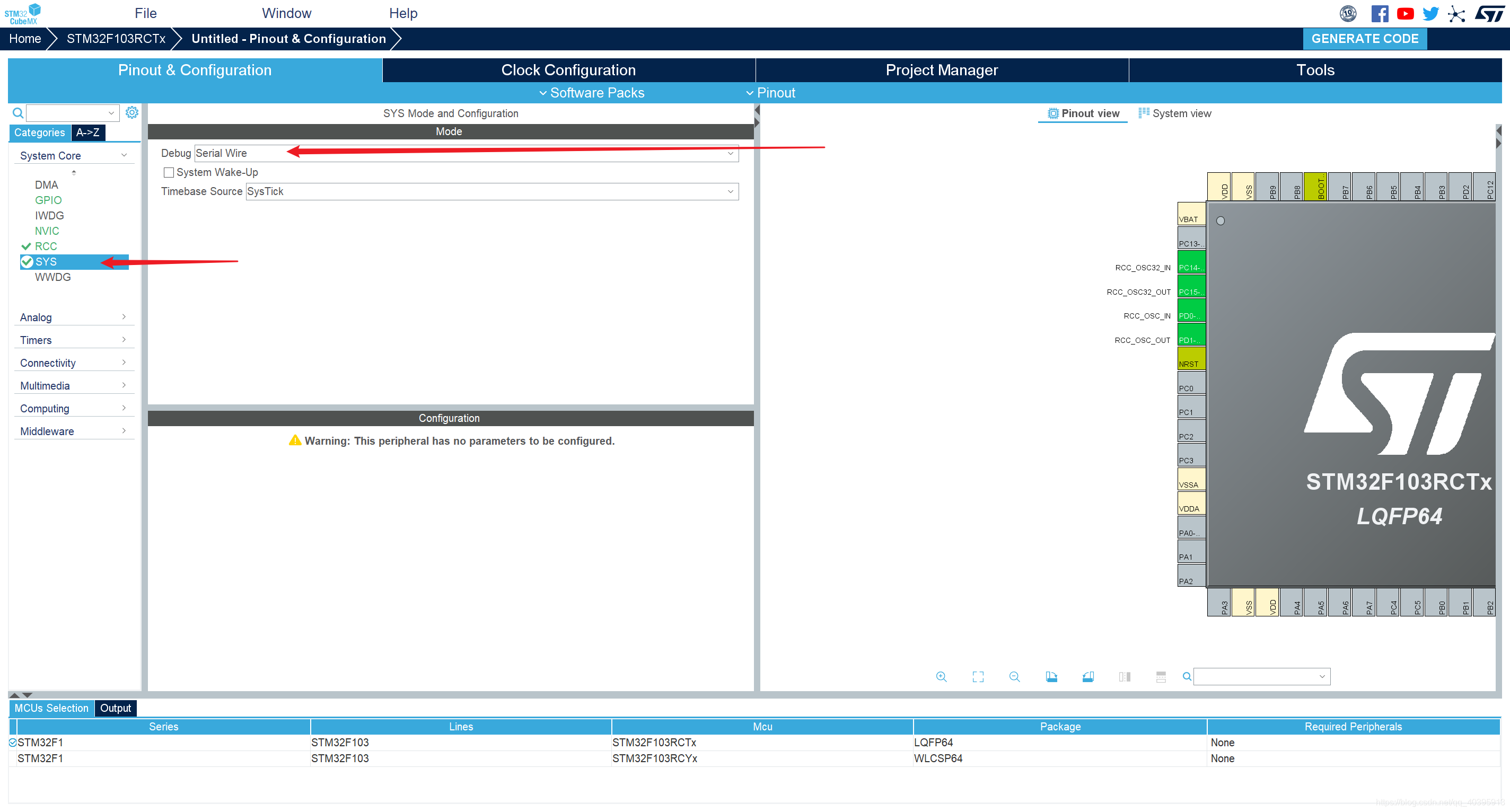The height and width of the screenshot is (812, 1510).
Task: Open ST YouTube channel icon
Action: click(1405, 13)
